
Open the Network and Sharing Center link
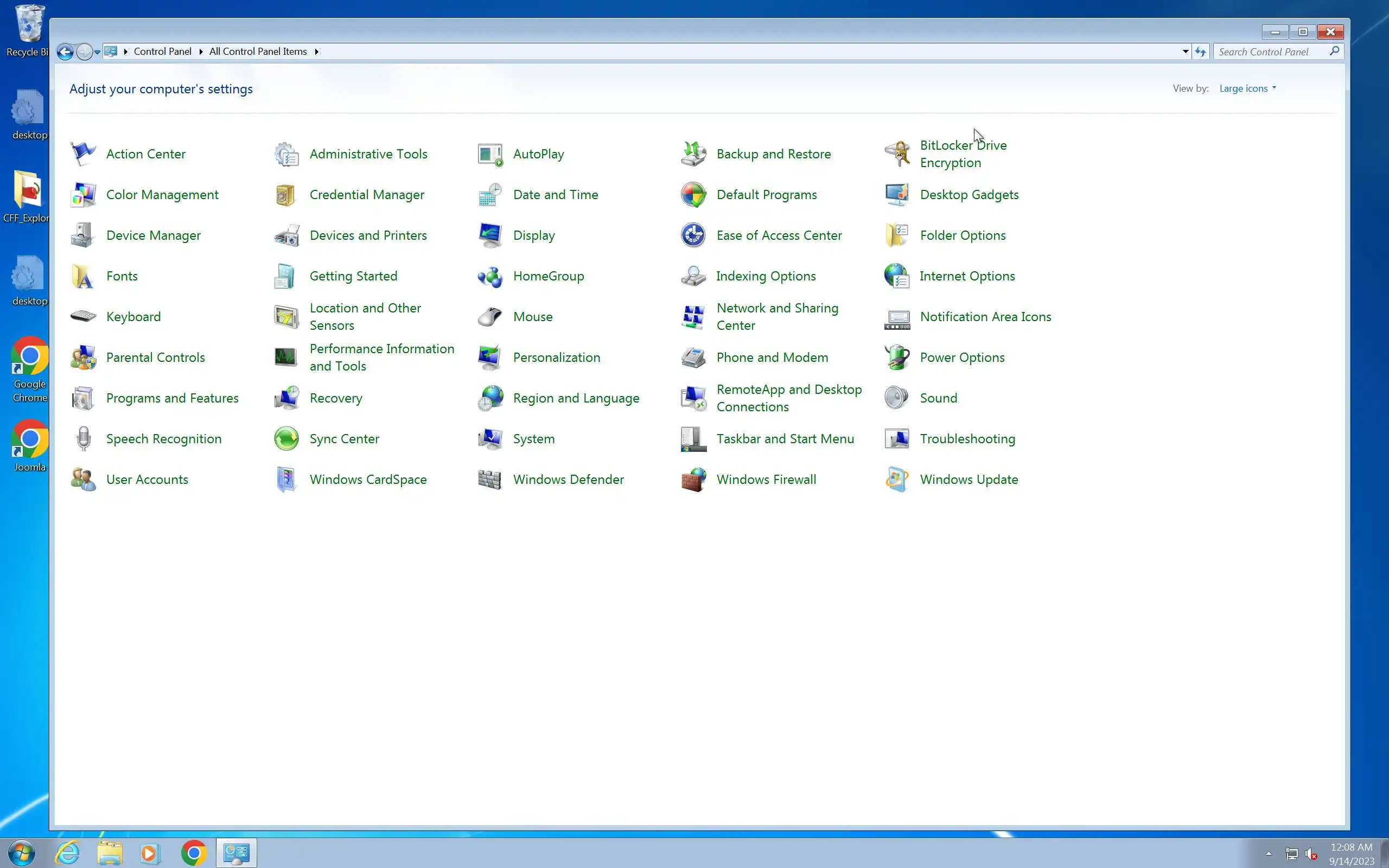pos(777,316)
